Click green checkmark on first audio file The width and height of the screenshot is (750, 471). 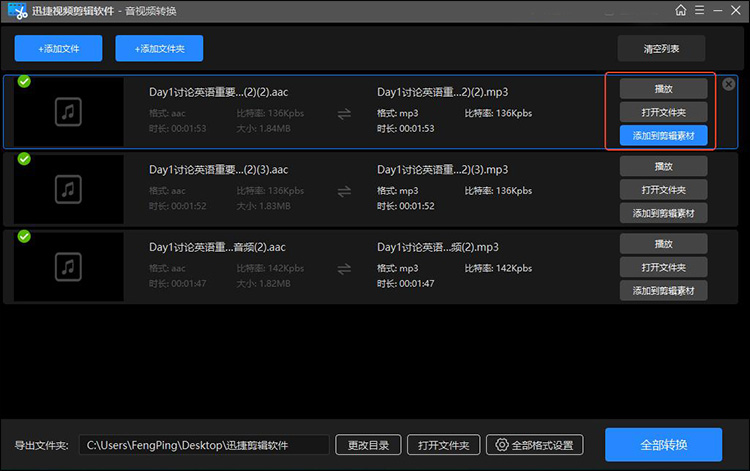24,81
